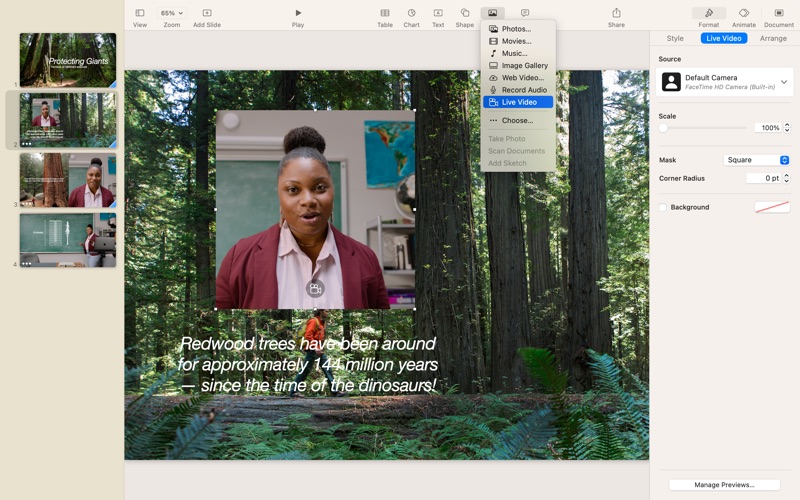Click the Share icon
This screenshot has height=500, width=800.
(616, 14)
